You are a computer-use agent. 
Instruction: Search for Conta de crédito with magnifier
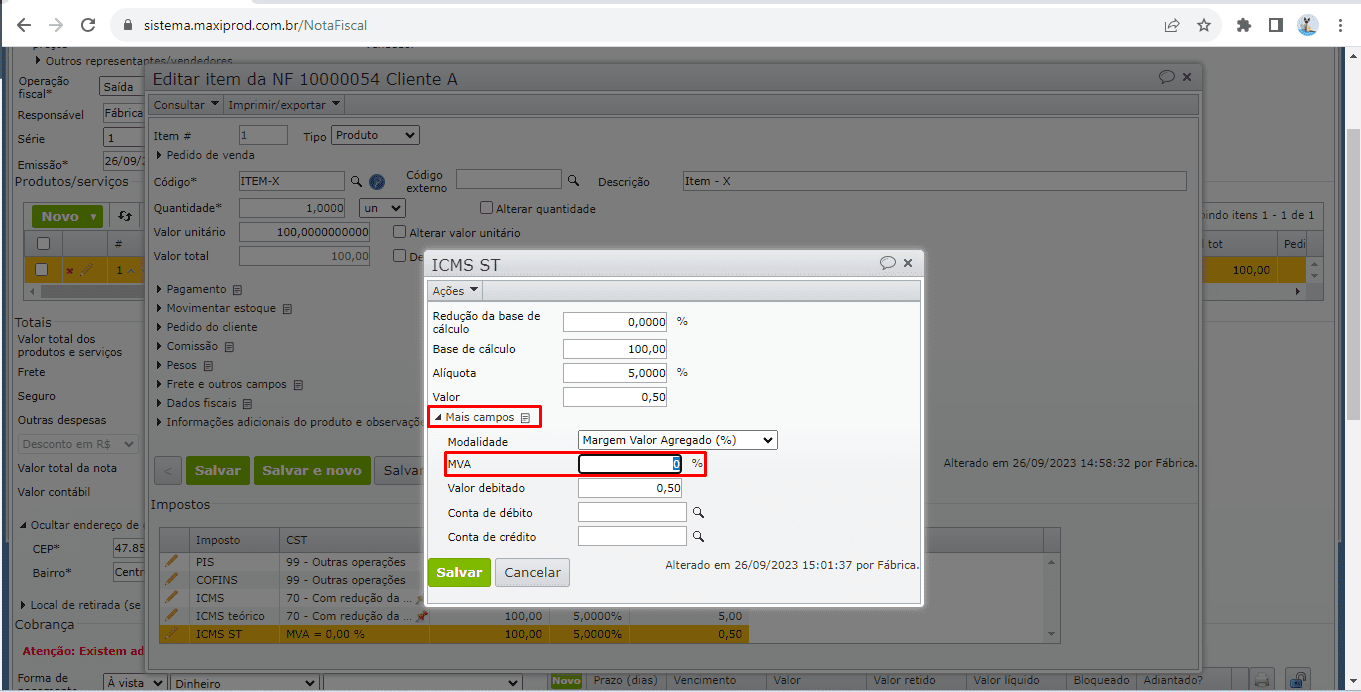coord(699,536)
